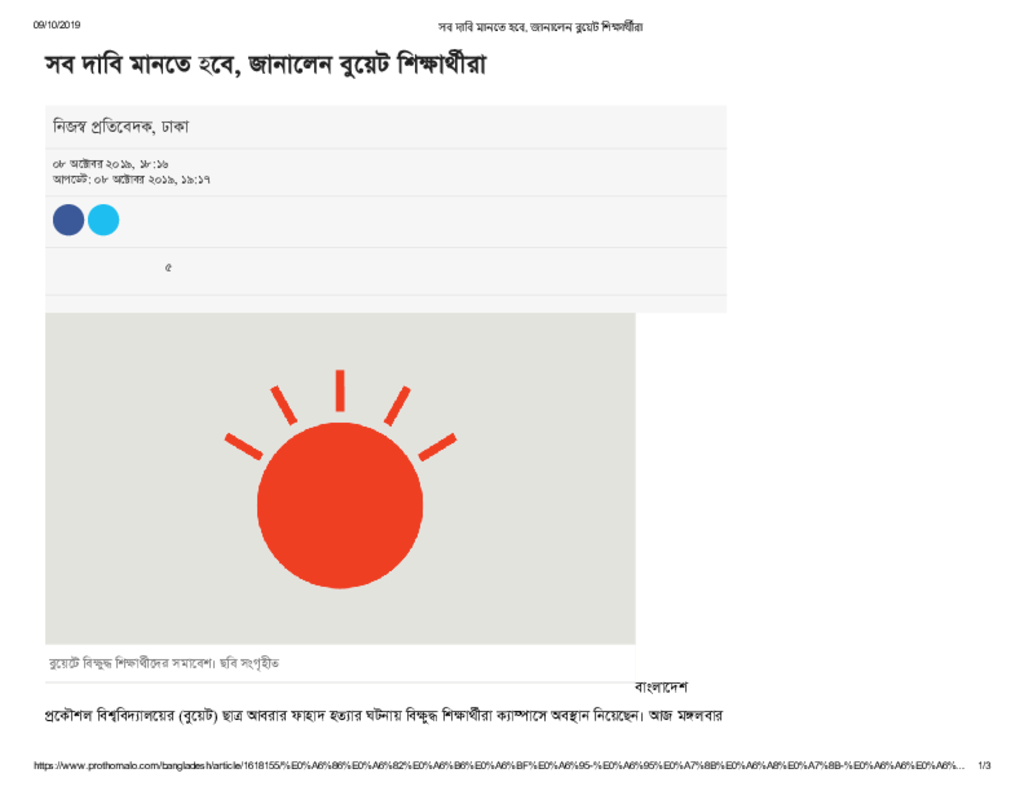Screen dimensions: 1024x791
Task: Click the author line নিজস্ব প্রতিবেদক, ঢাকা
Action: [121, 126]
